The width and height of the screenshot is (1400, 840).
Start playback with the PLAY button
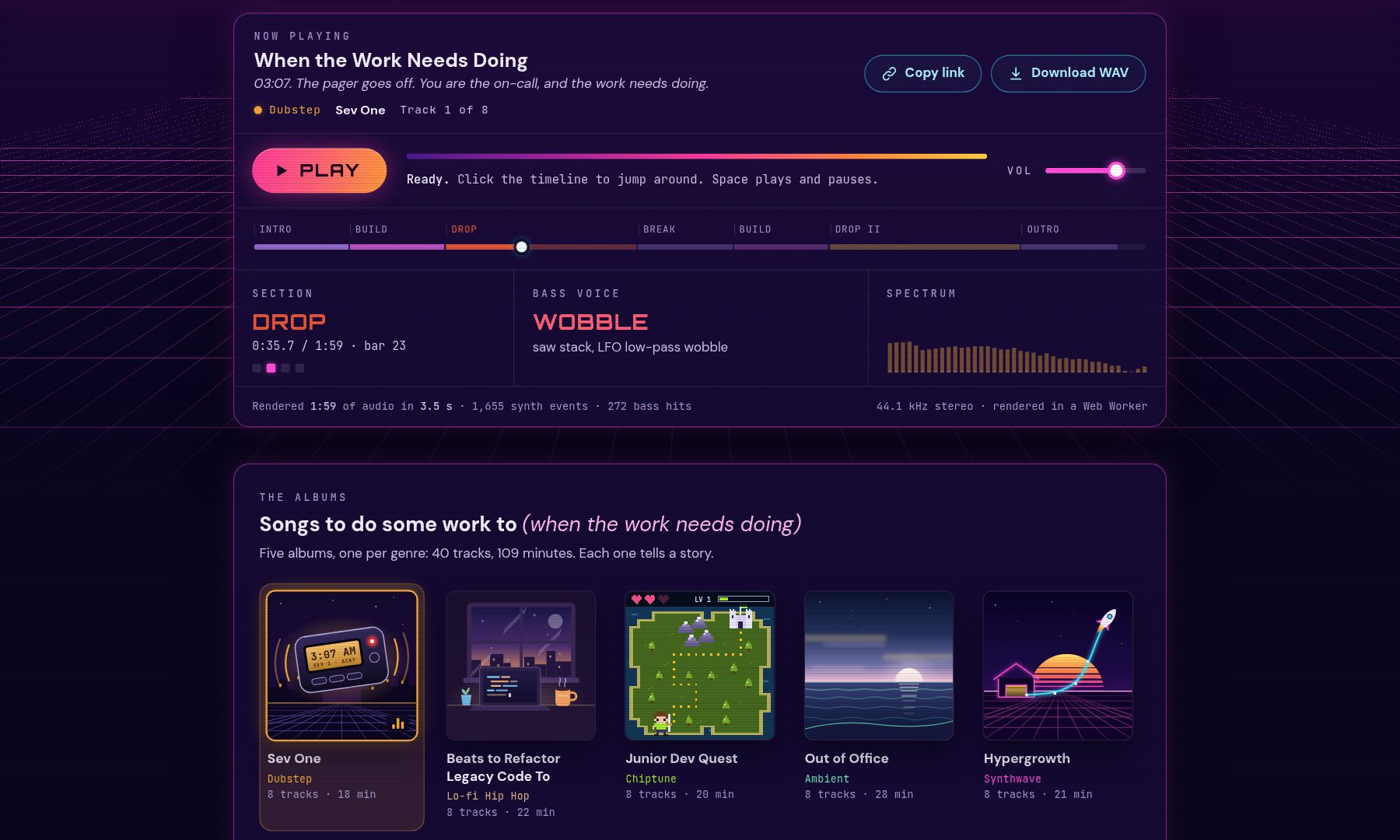320,170
